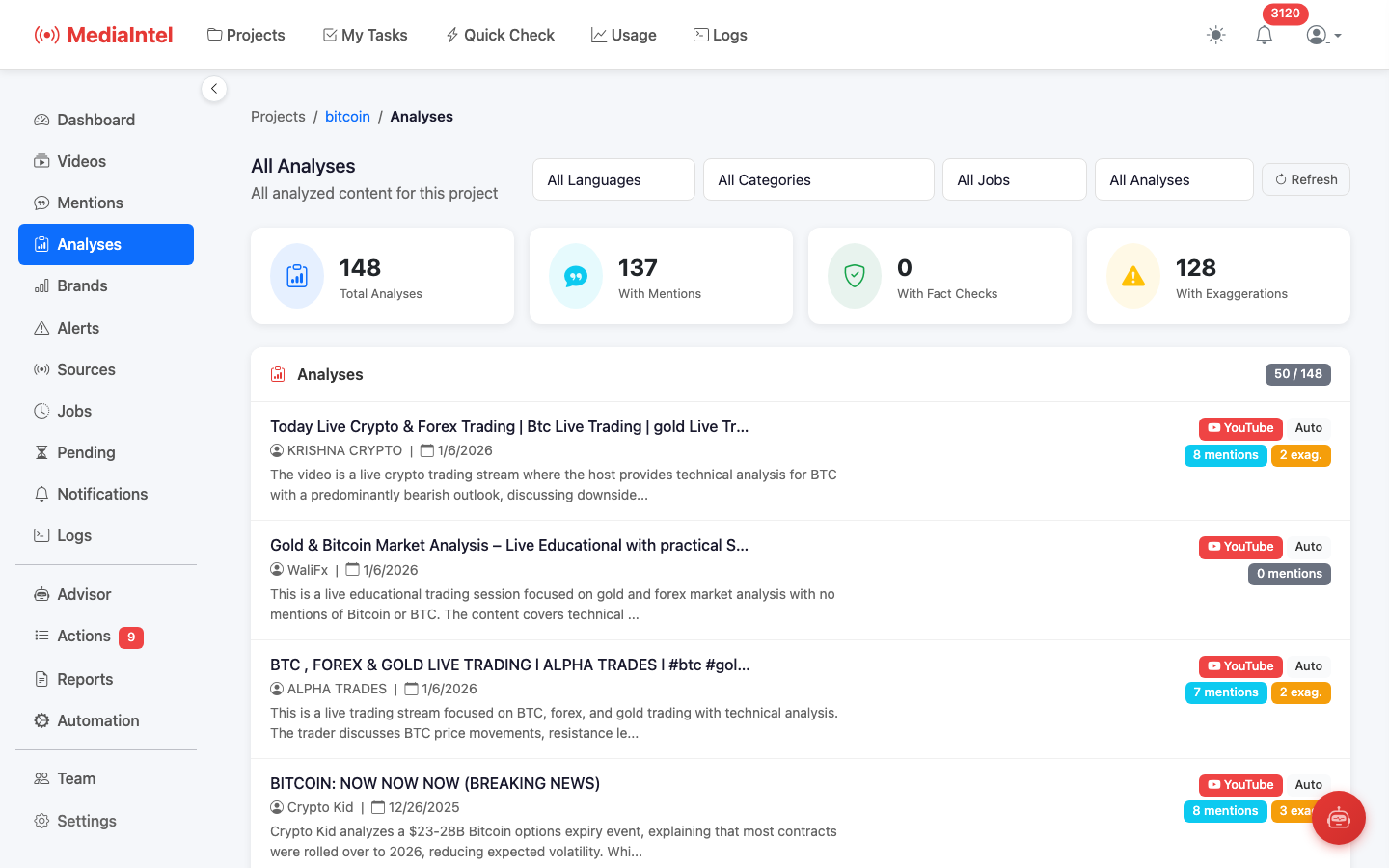This screenshot has height=868, width=1389.
Task: Open the bitcoin breadcrumb link
Action: coord(347,116)
